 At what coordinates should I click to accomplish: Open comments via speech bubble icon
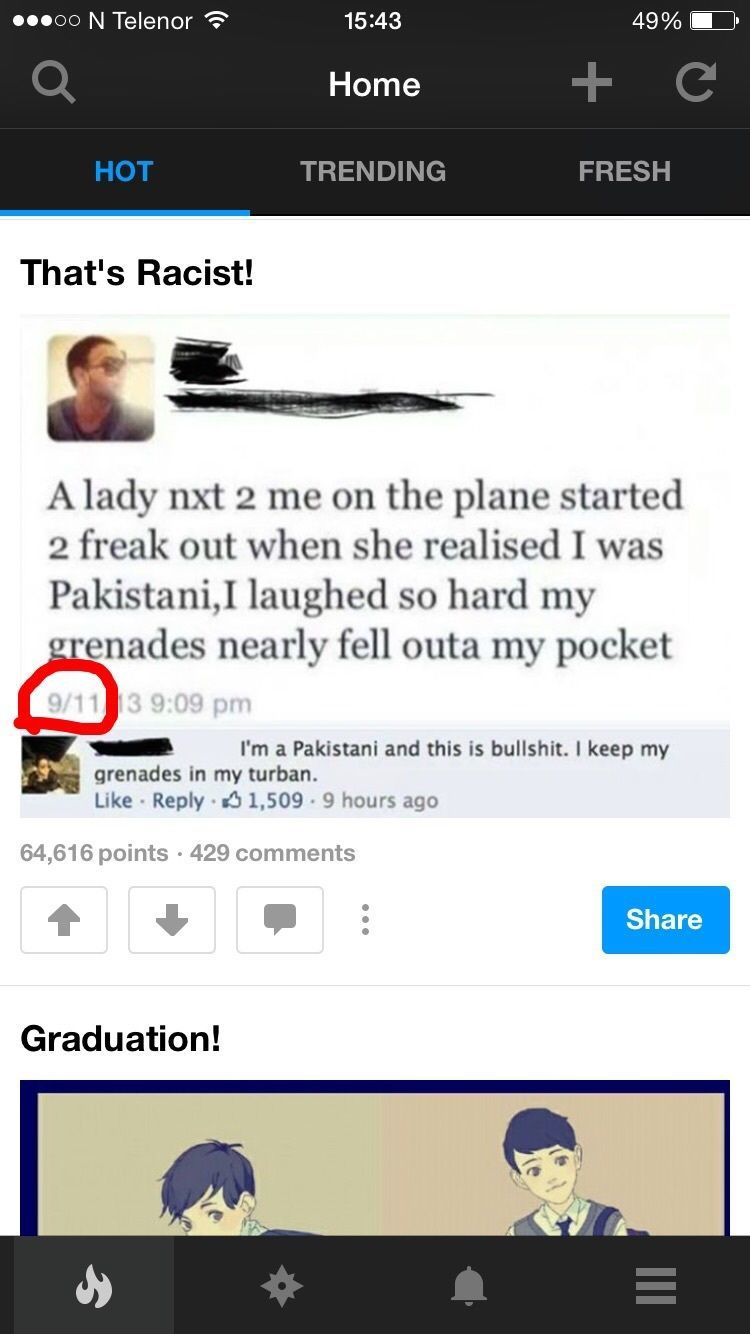280,919
